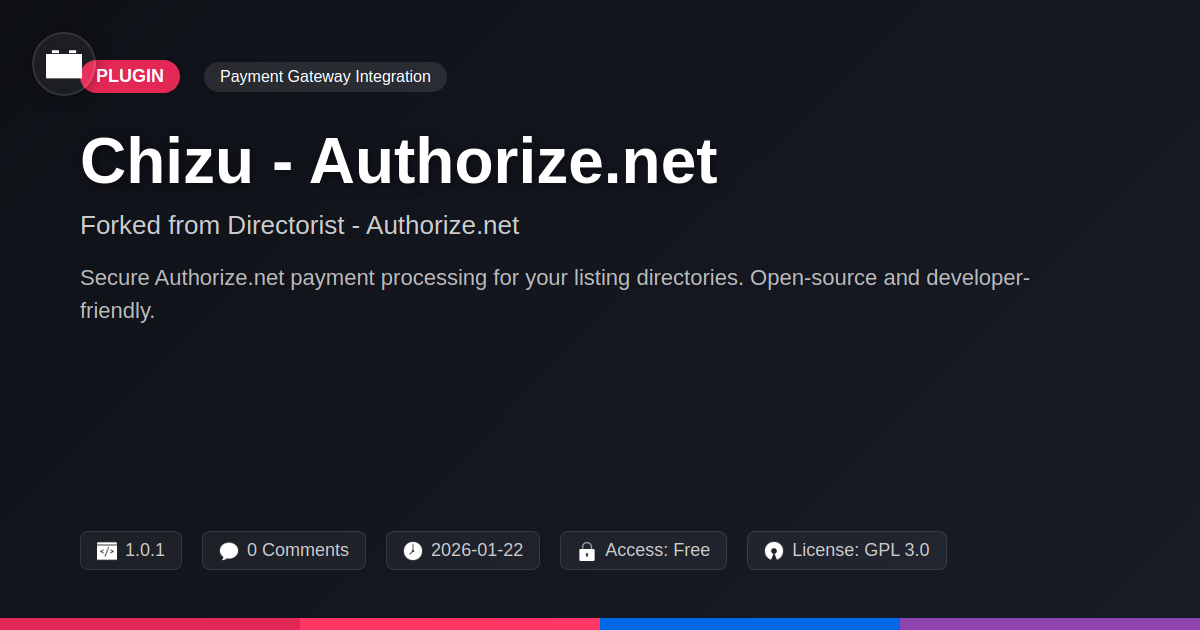Screen dimensions: 1200x630
Task: Click the open-source license icon
Action: point(774,551)
